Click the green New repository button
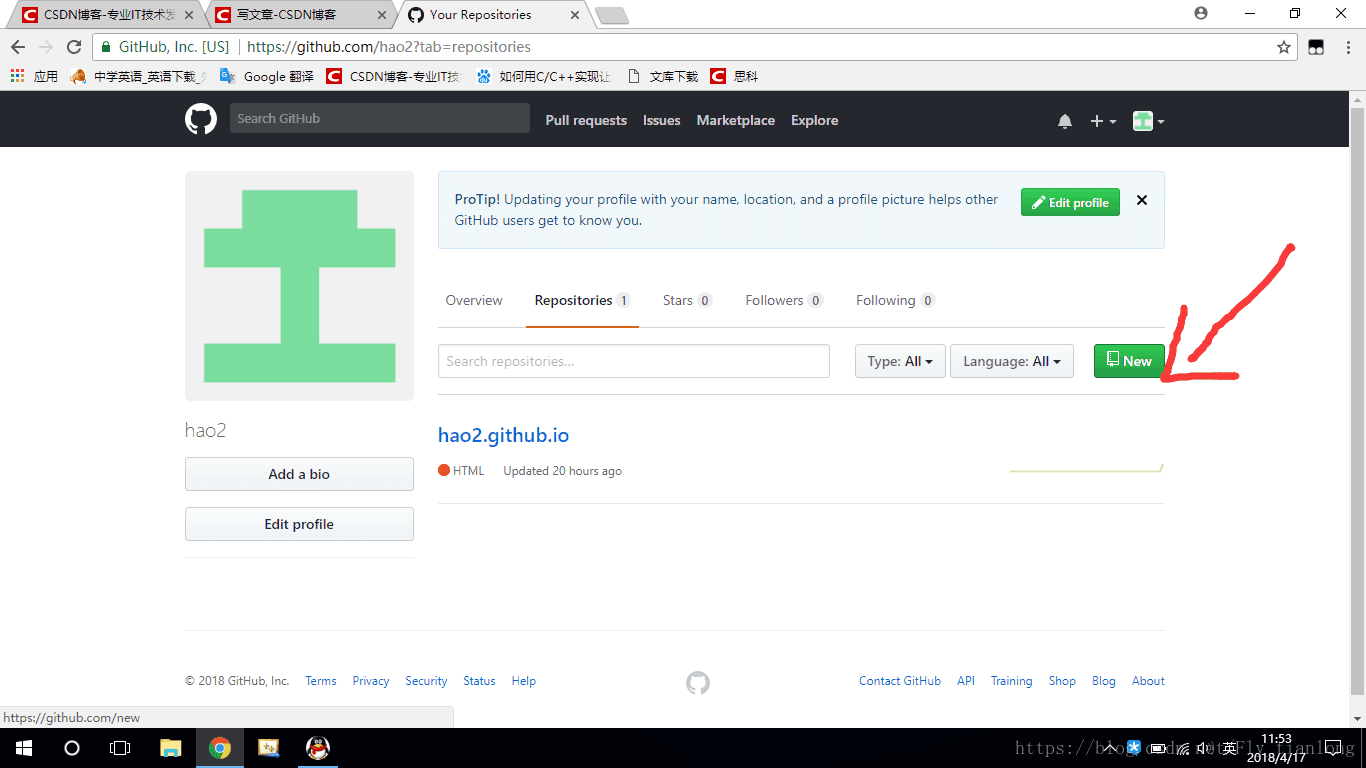 click(x=1129, y=361)
